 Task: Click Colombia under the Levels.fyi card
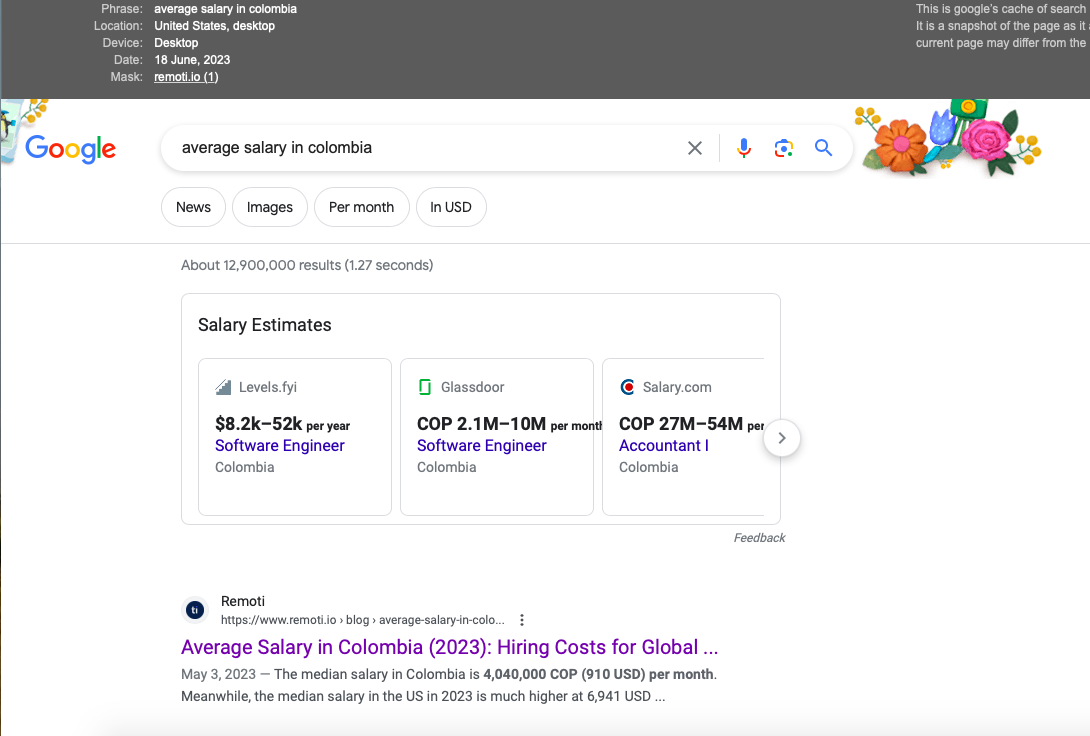245,467
